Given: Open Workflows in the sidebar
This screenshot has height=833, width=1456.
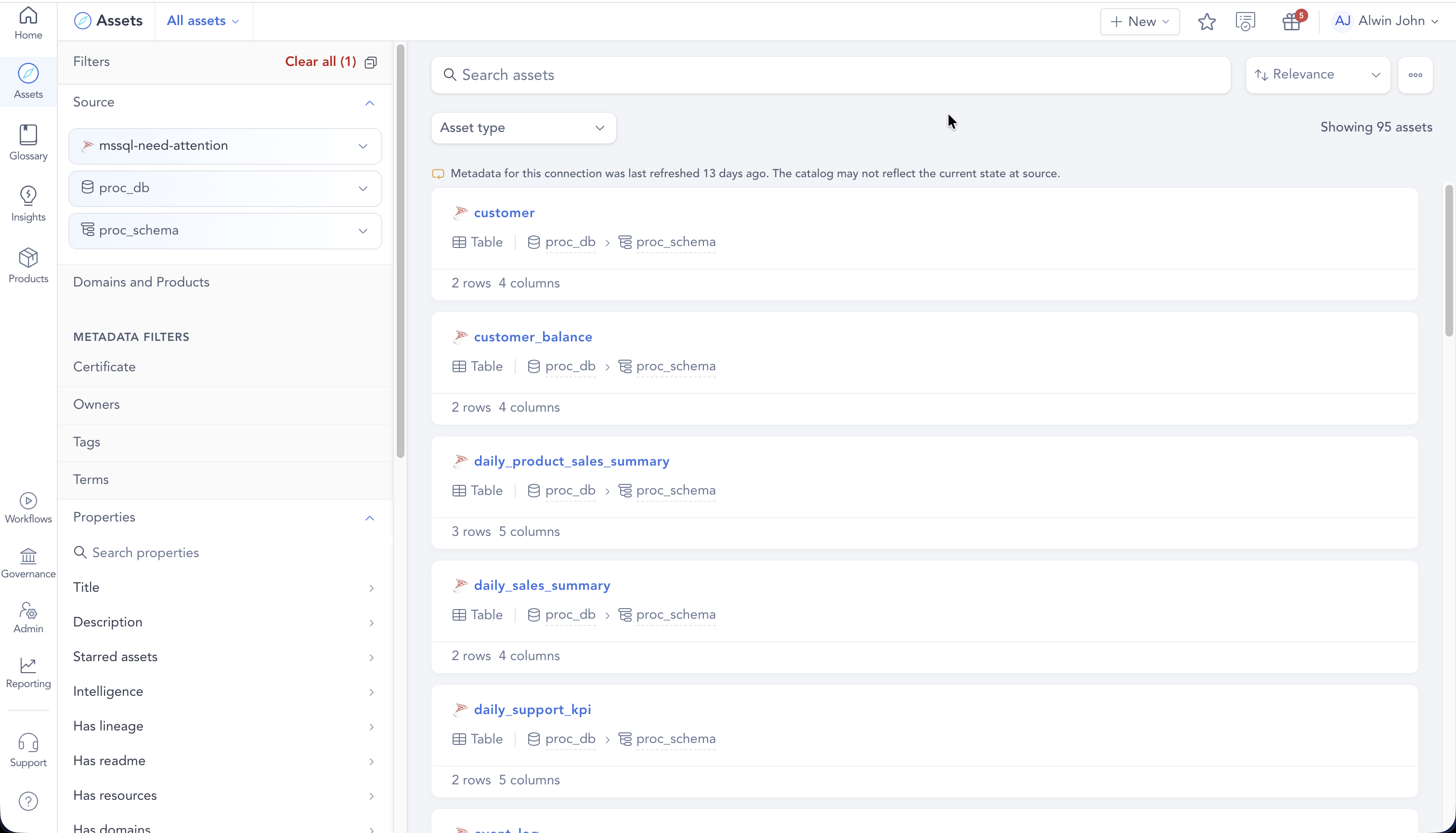Looking at the screenshot, I should (x=28, y=508).
